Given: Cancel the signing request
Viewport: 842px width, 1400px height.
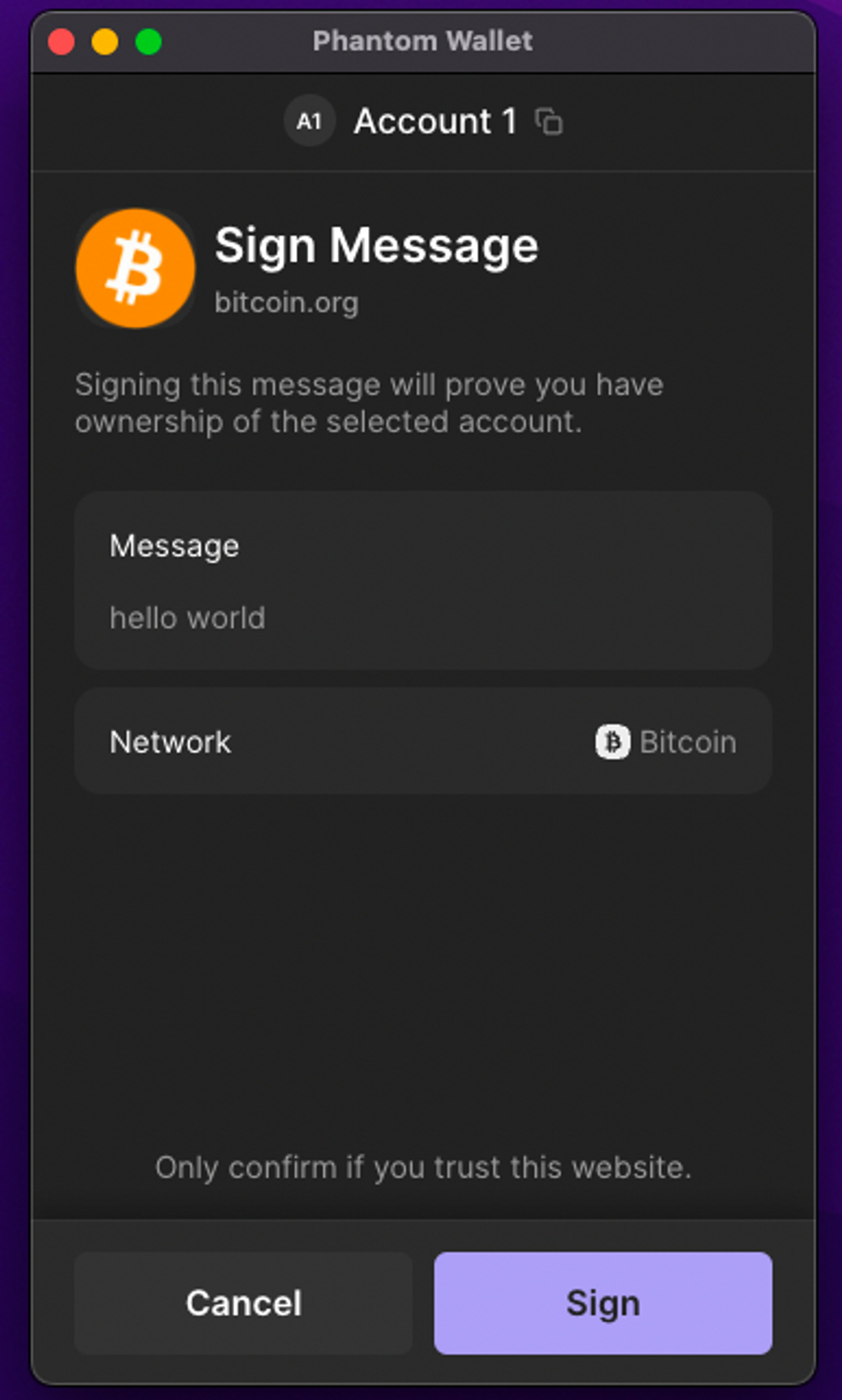Looking at the screenshot, I should pos(244,1302).
